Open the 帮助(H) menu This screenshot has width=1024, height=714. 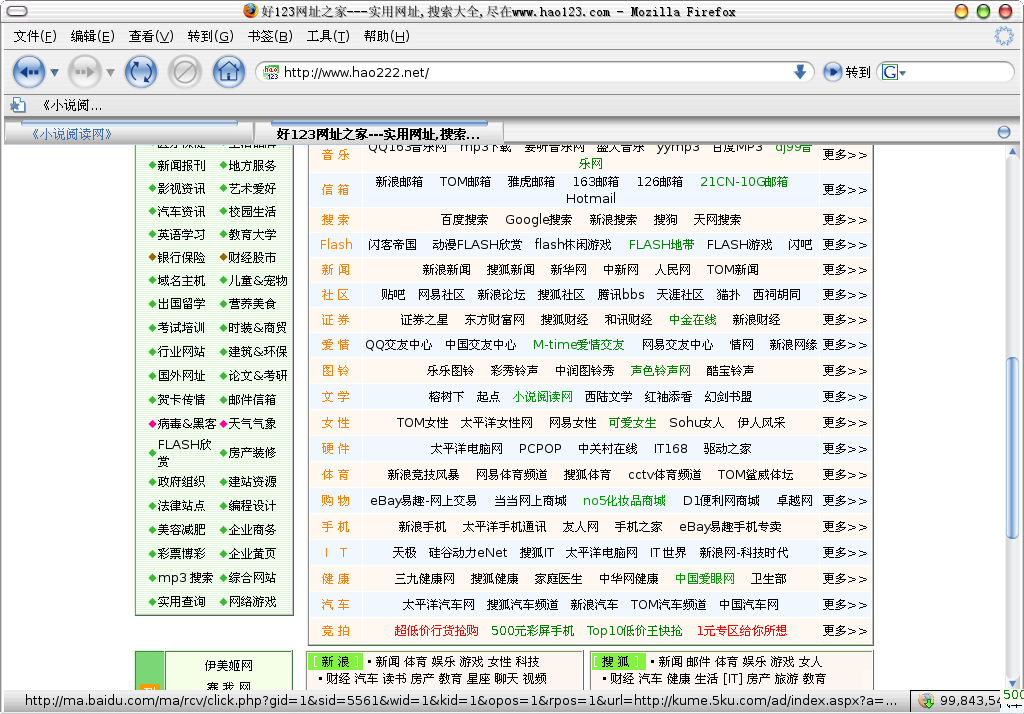(387, 36)
